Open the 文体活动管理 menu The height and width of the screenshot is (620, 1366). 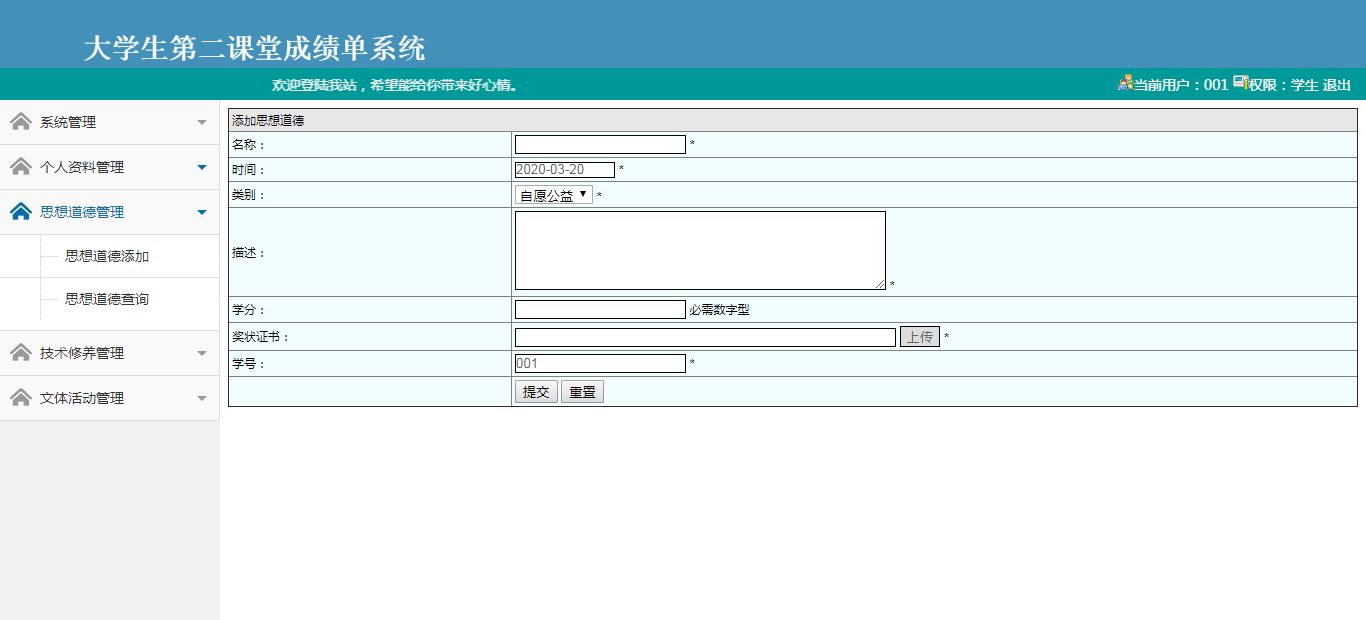point(109,398)
